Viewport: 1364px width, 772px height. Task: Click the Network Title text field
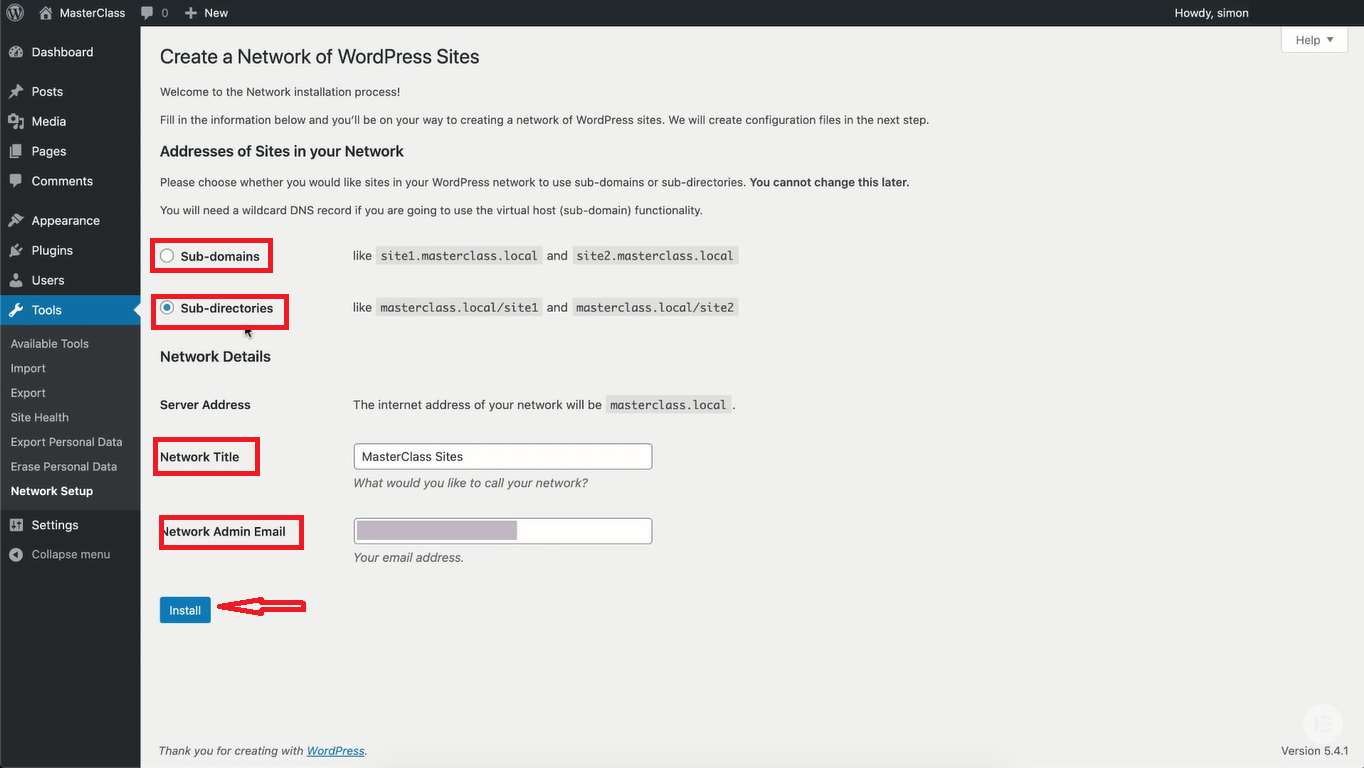(x=503, y=456)
